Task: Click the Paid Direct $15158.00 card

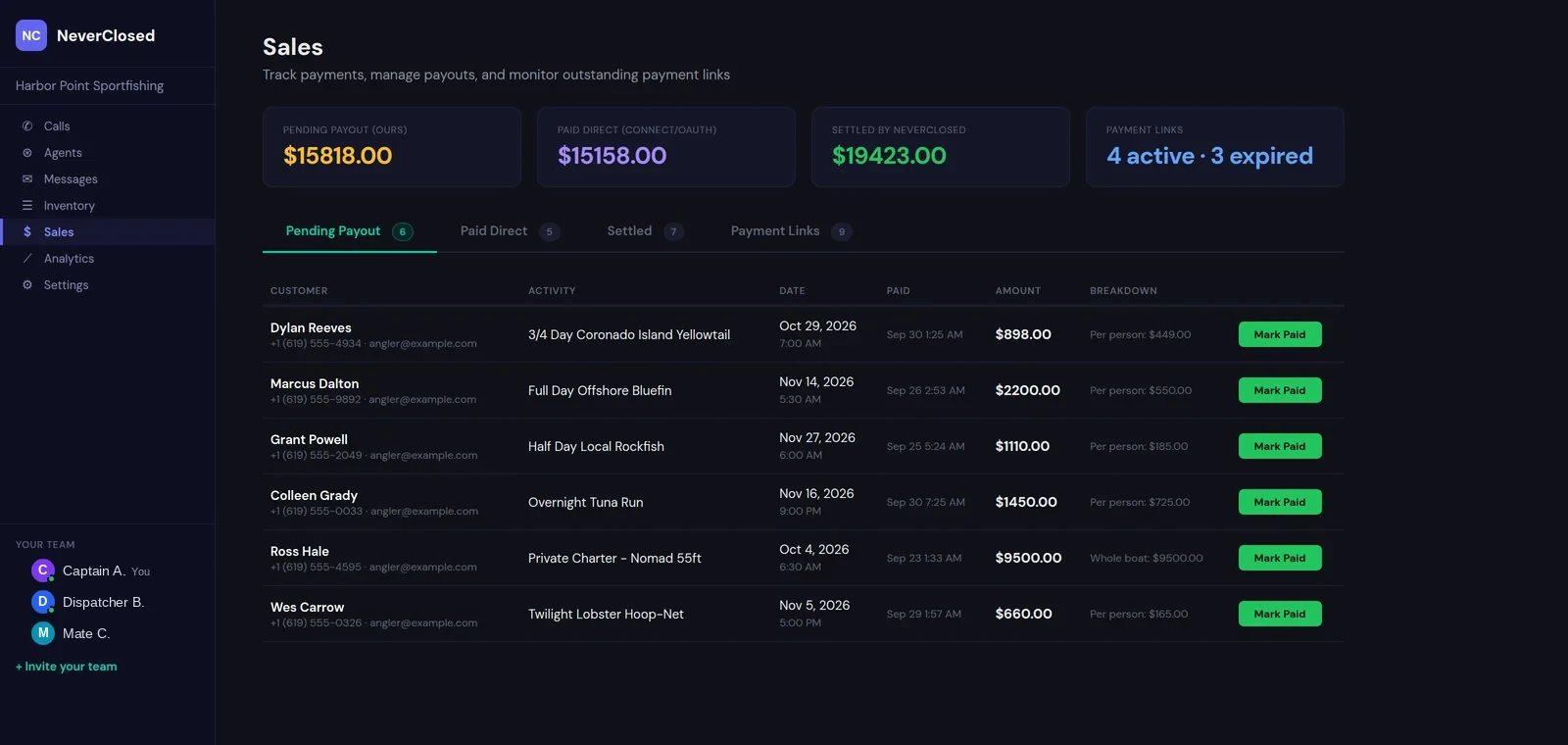Action: [x=666, y=147]
